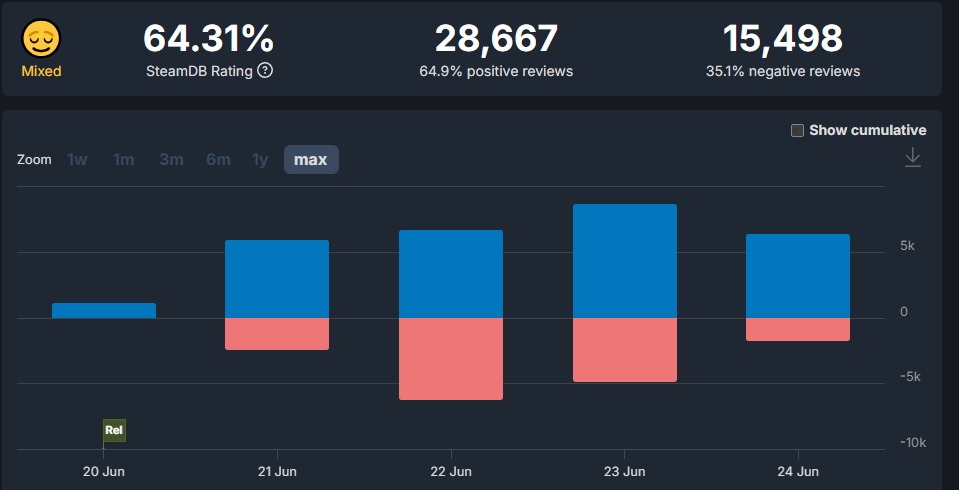Click the 21 Jun blue positive bar
Screen dimensions: 959x490
click(277, 279)
